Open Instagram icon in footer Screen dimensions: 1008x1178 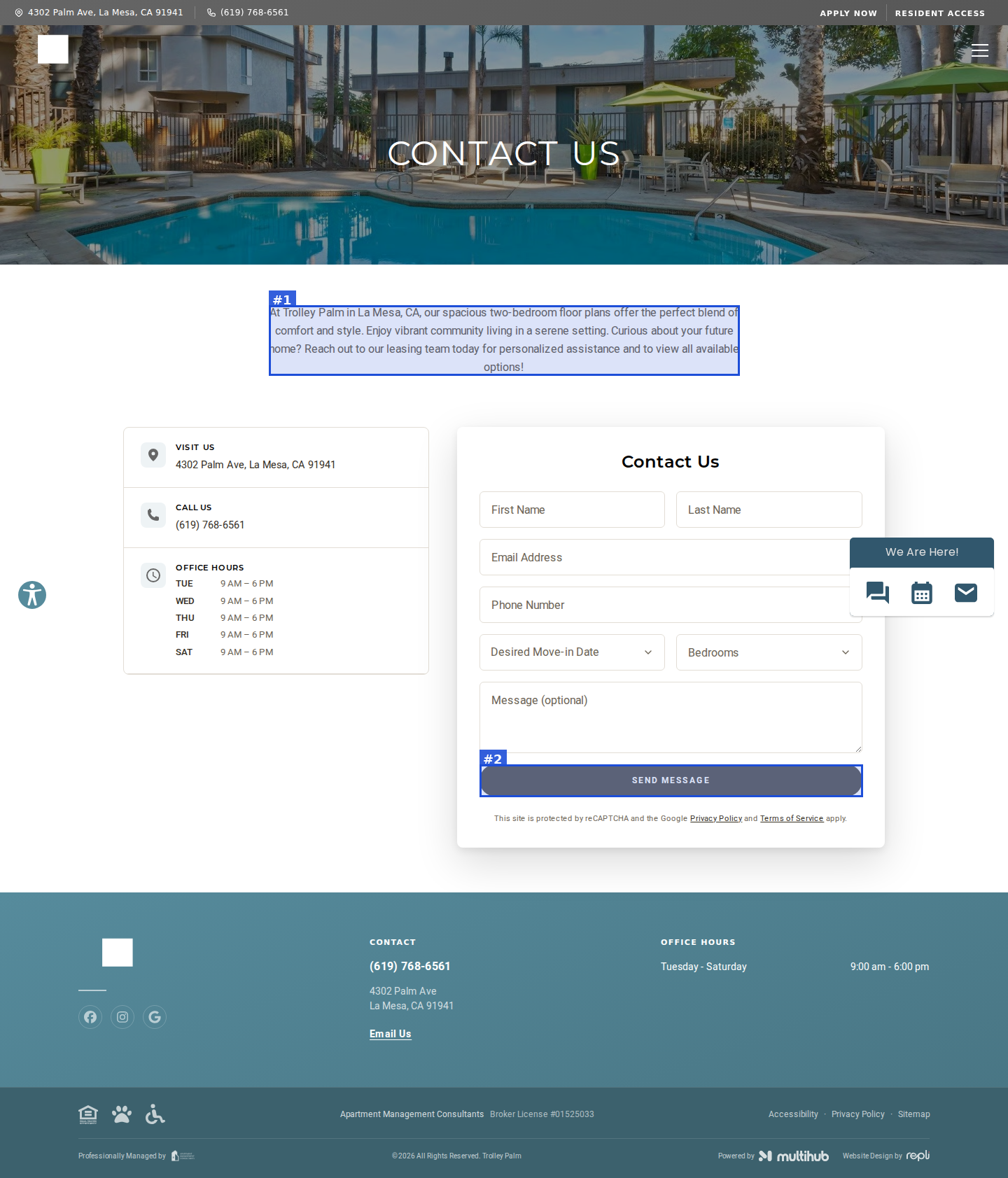pyautogui.click(x=122, y=1017)
